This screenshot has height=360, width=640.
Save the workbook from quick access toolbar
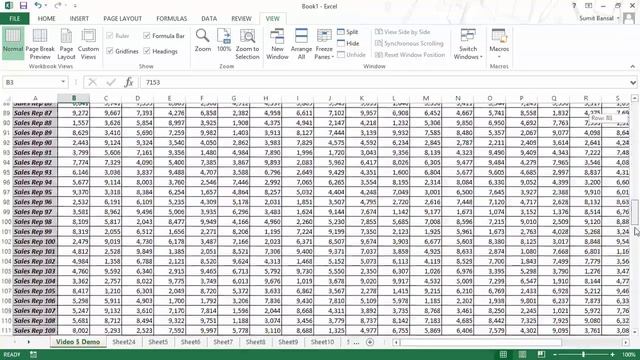click(23, 6)
